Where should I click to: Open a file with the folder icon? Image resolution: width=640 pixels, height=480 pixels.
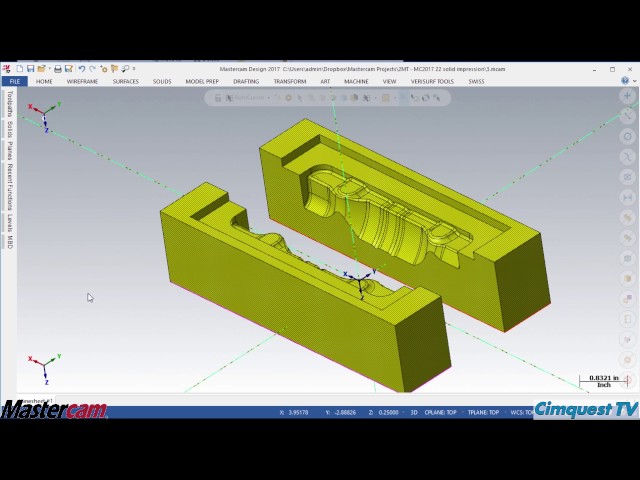click(x=41, y=69)
